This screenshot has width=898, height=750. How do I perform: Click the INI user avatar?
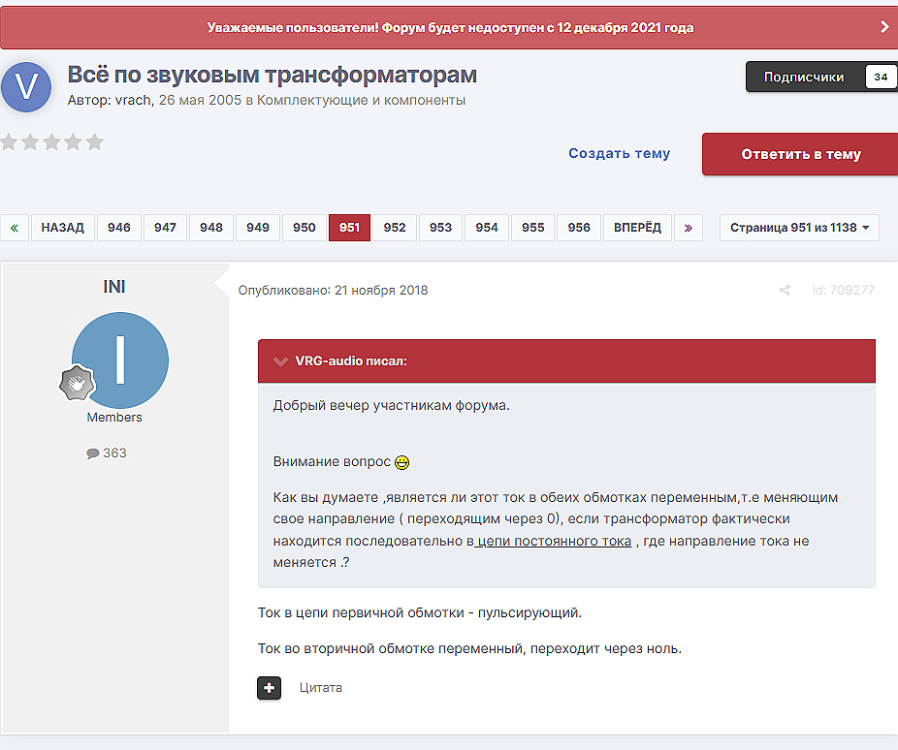120,360
